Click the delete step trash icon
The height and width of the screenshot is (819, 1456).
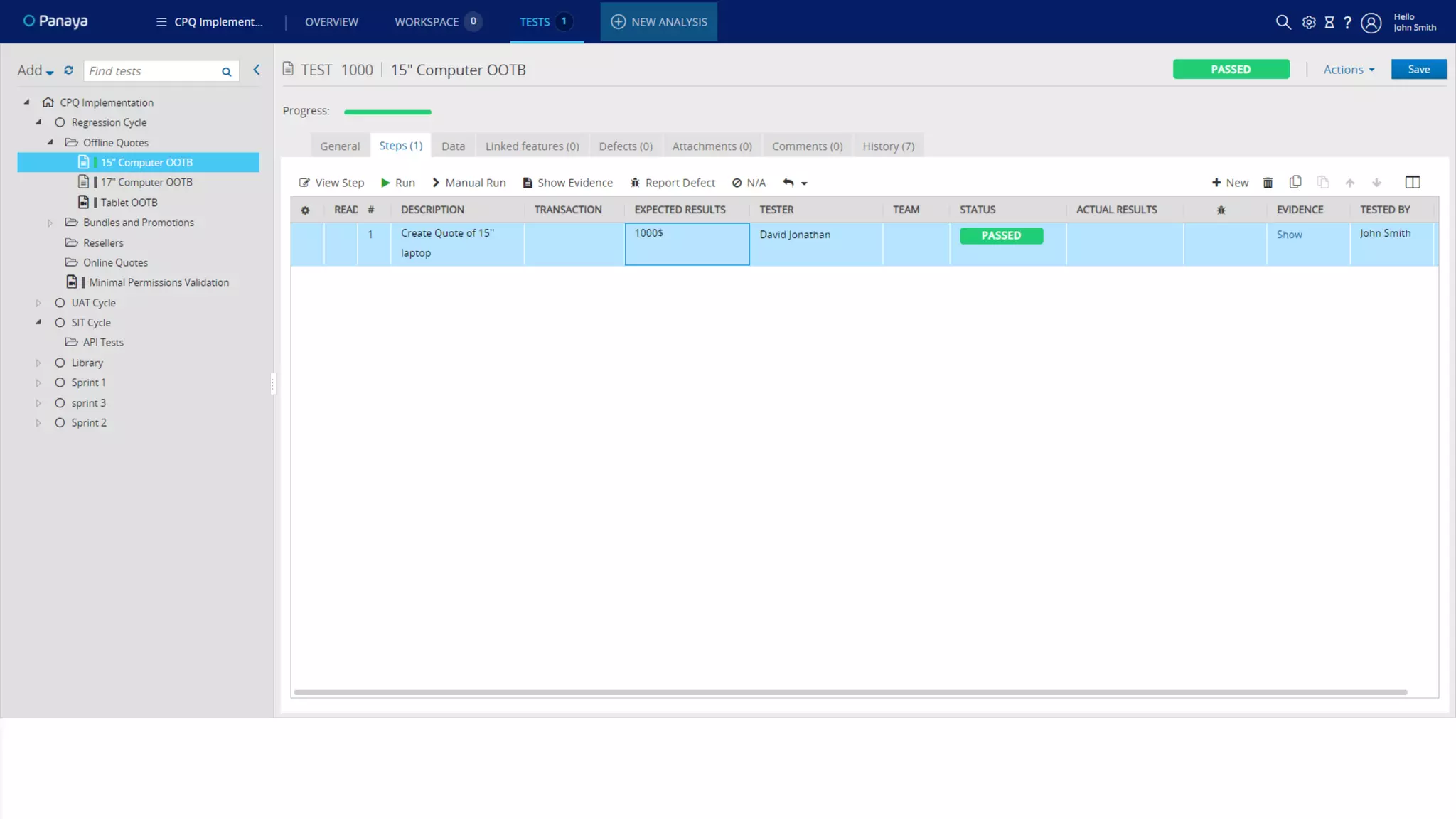point(1268,183)
